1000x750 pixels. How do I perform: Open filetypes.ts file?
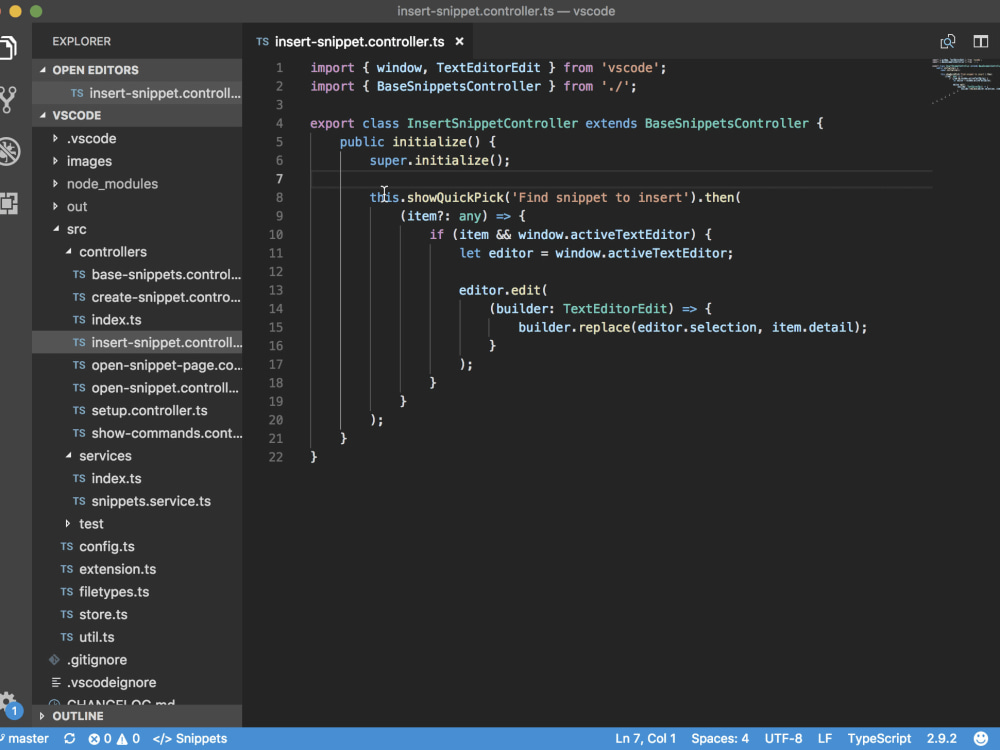click(137, 592)
